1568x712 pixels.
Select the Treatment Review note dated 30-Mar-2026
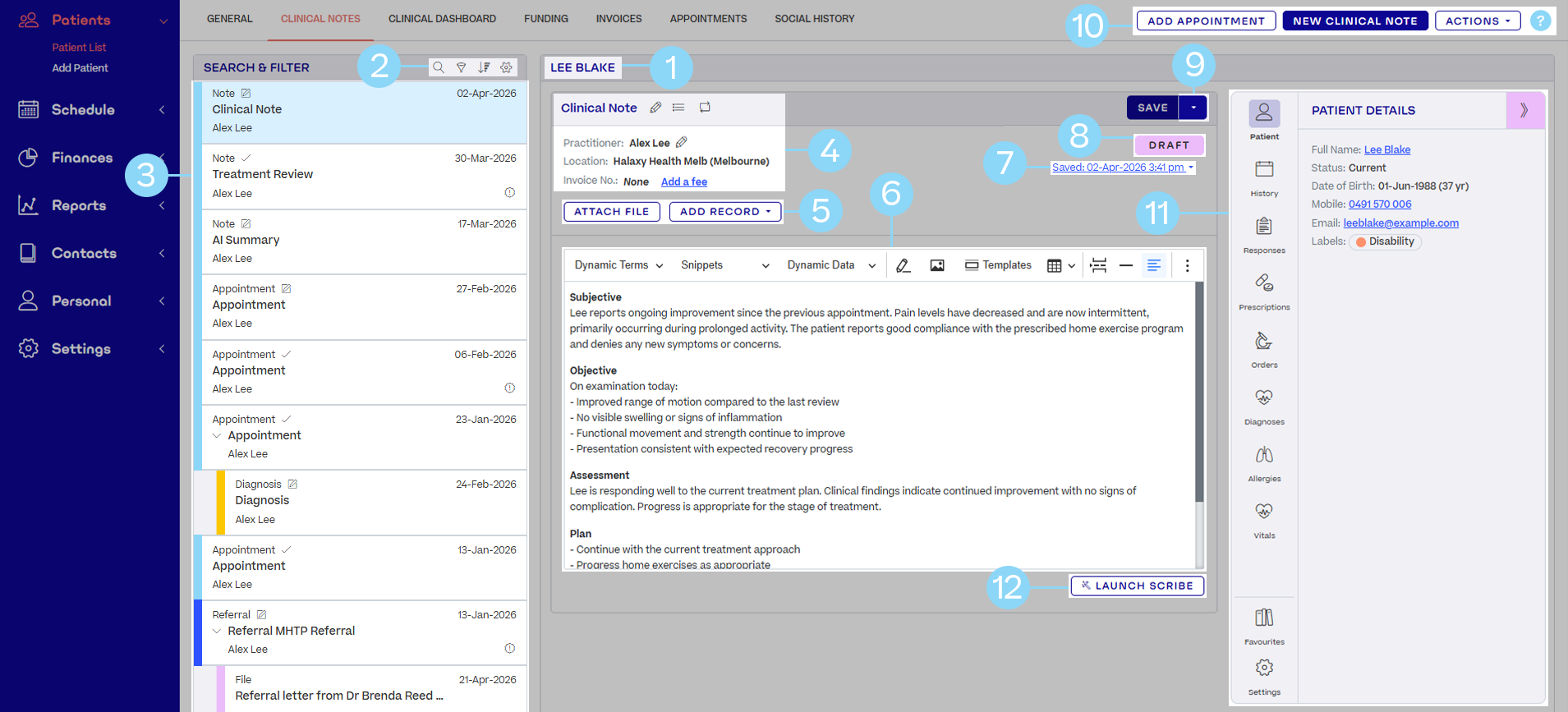364,177
